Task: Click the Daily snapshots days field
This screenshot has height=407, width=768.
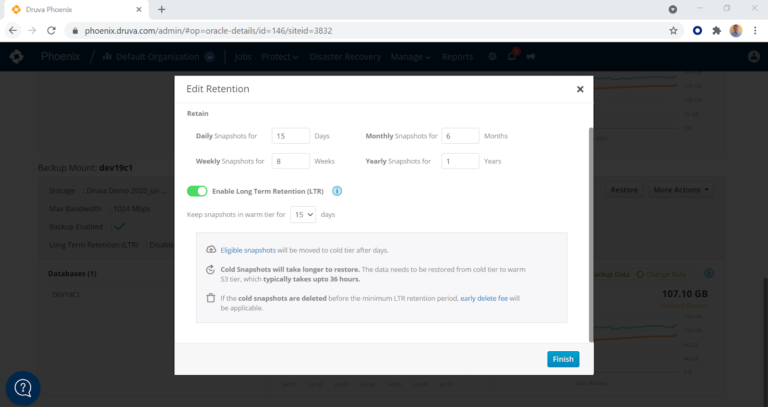Action: point(290,135)
